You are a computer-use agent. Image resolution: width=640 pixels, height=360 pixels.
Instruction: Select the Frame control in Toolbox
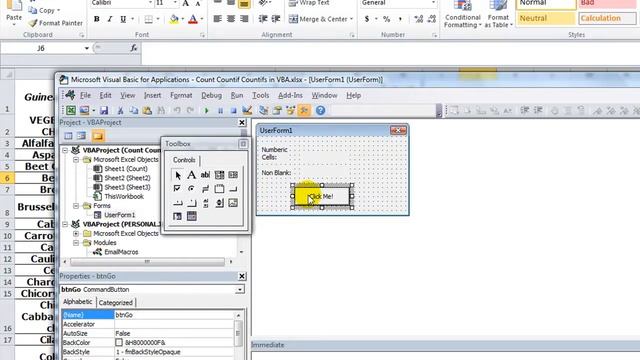pos(219,189)
